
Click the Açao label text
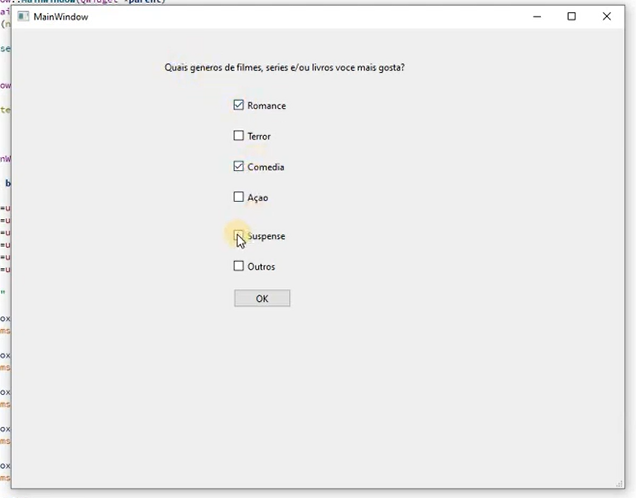pyautogui.click(x=257, y=198)
